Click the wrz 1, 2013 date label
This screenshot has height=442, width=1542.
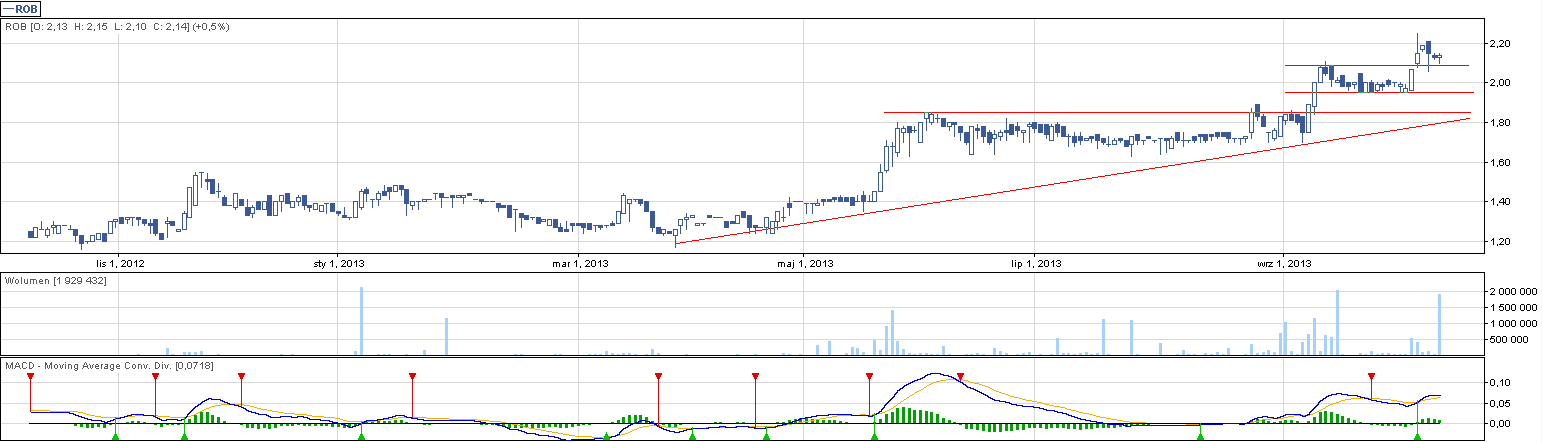[1285, 264]
